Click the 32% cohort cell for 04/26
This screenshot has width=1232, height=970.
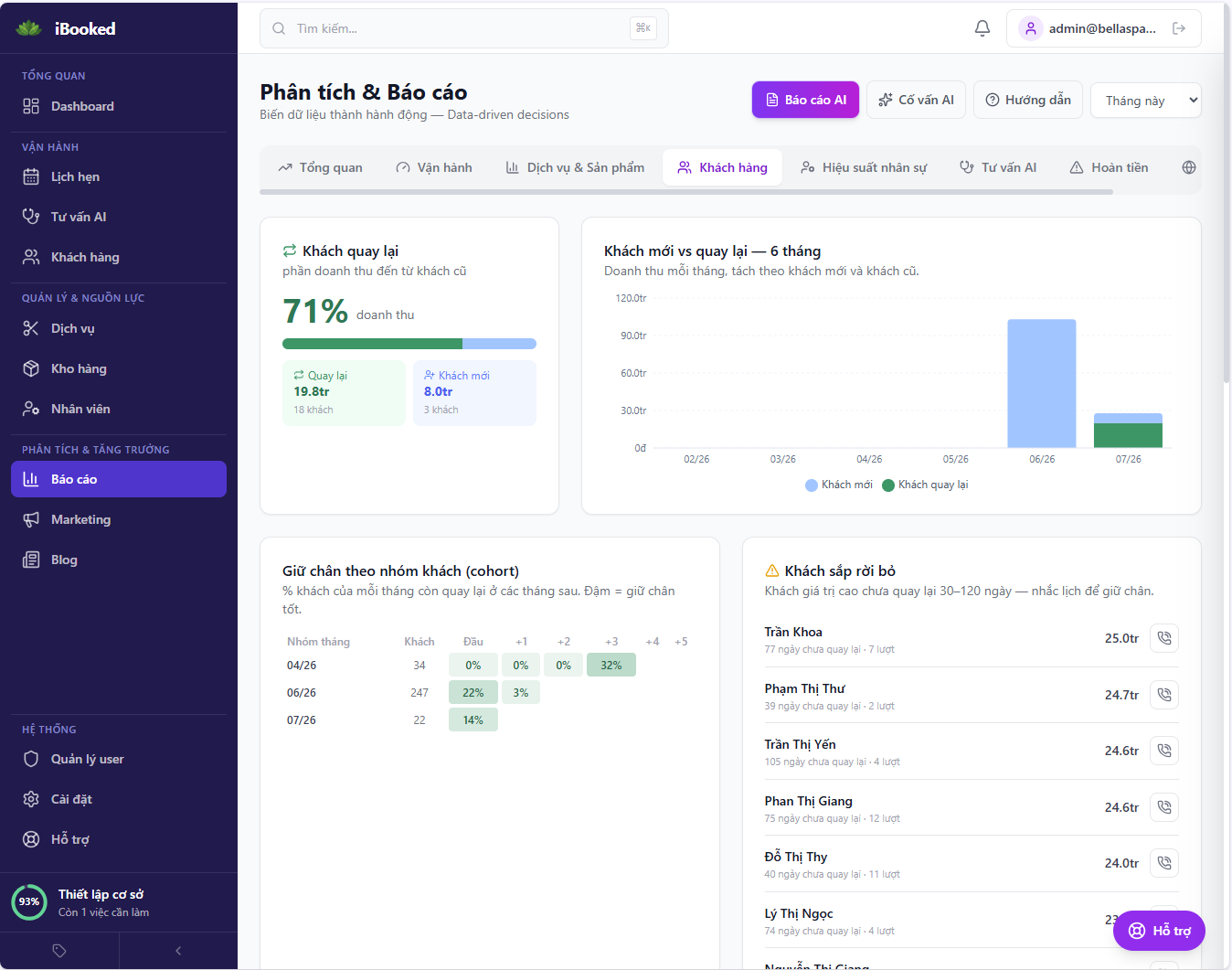[611, 665]
